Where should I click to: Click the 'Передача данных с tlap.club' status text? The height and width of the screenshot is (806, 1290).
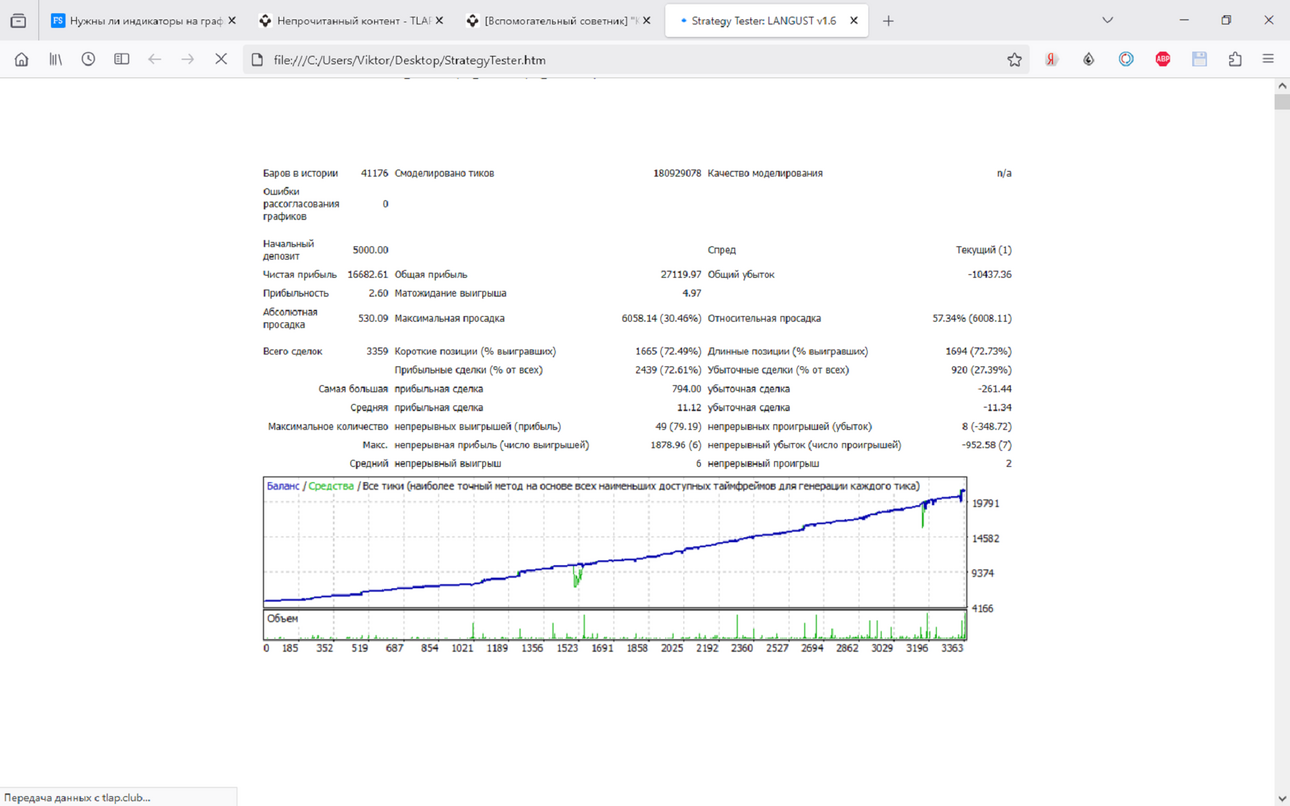77,797
